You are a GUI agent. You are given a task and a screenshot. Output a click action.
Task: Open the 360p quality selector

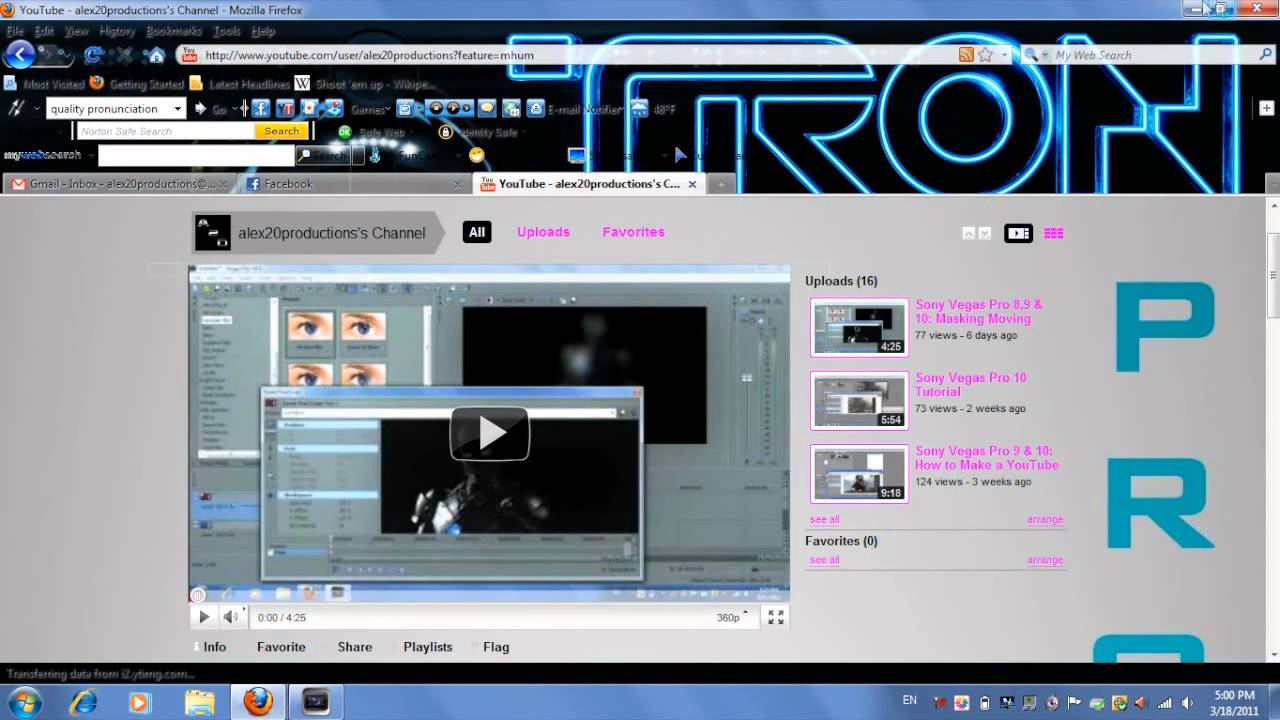click(x=732, y=617)
